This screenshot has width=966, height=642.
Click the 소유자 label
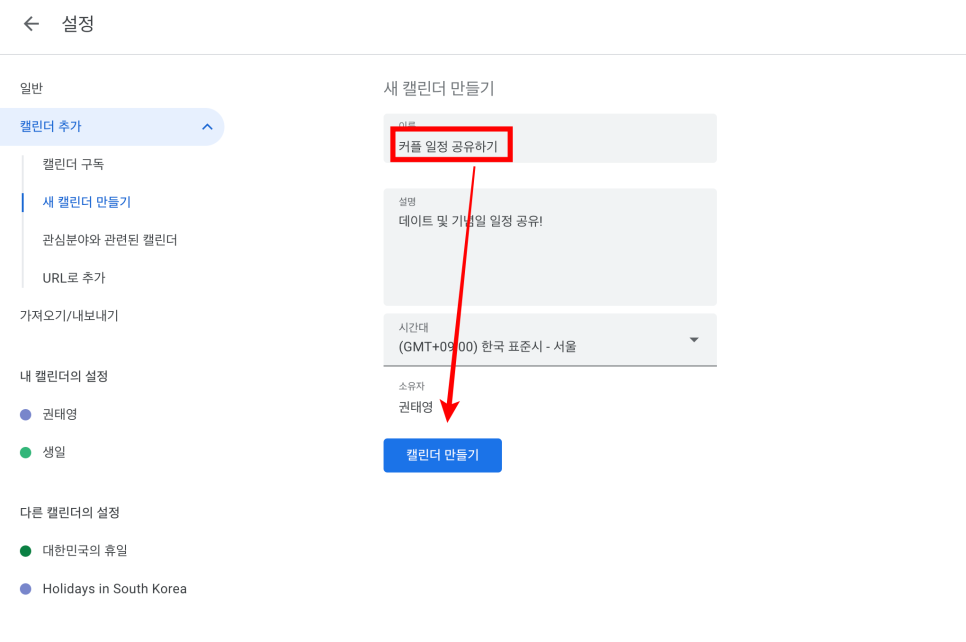coord(412,386)
